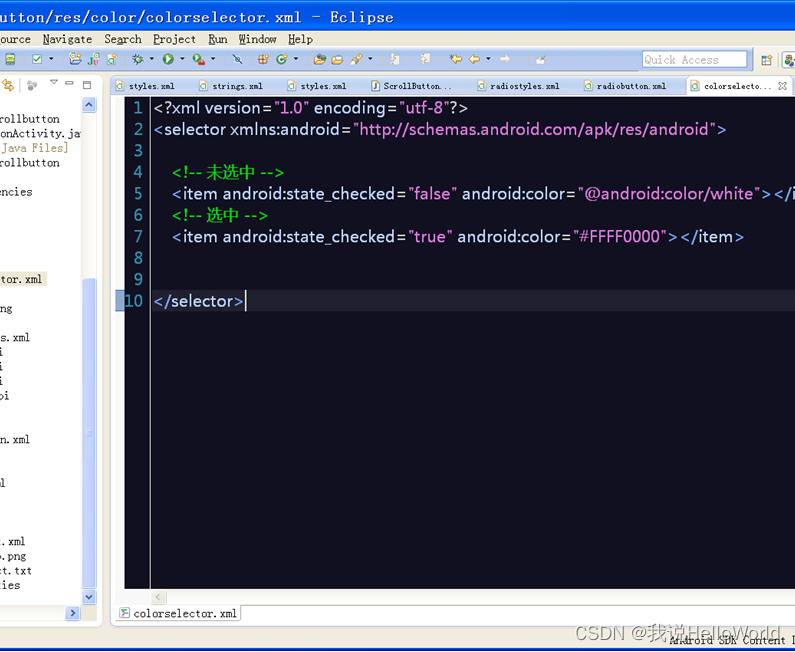Click New Android JUnit test icon
The width and height of the screenshot is (795, 652).
pos(93,59)
